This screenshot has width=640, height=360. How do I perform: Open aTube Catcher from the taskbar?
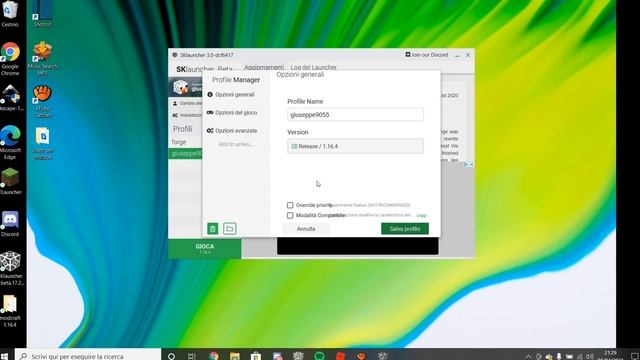click(362, 356)
